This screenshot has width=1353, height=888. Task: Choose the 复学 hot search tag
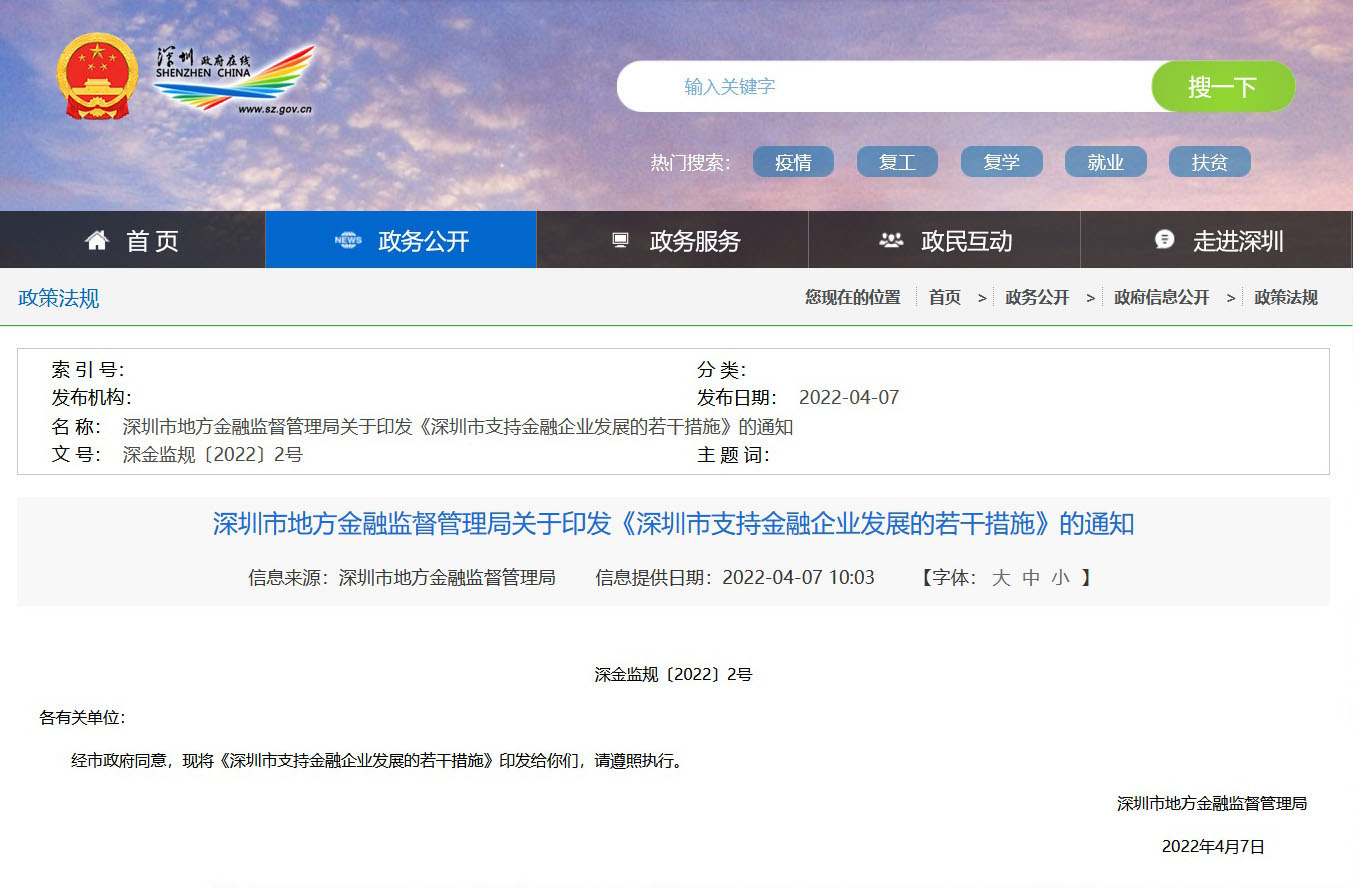1001,163
